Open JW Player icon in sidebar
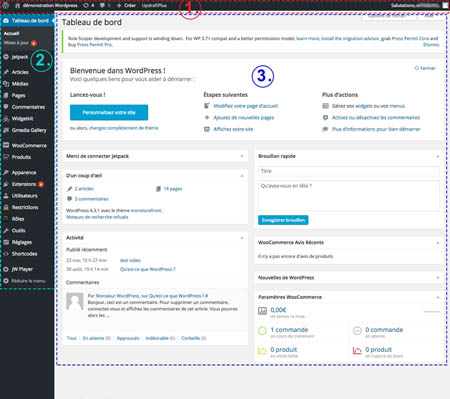 coord(6,269)
